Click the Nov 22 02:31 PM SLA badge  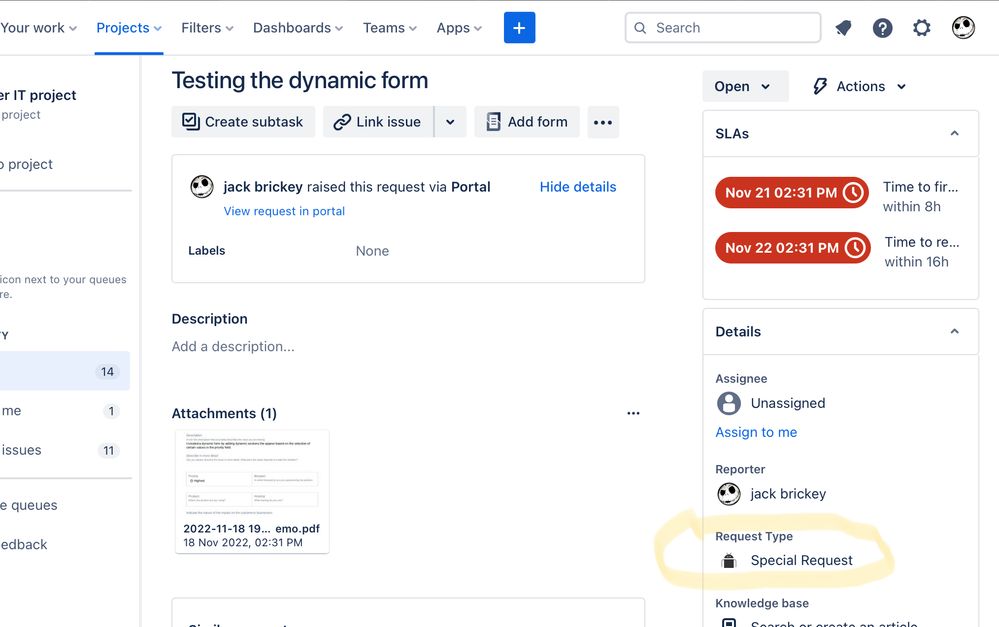(x=793, y=248)
